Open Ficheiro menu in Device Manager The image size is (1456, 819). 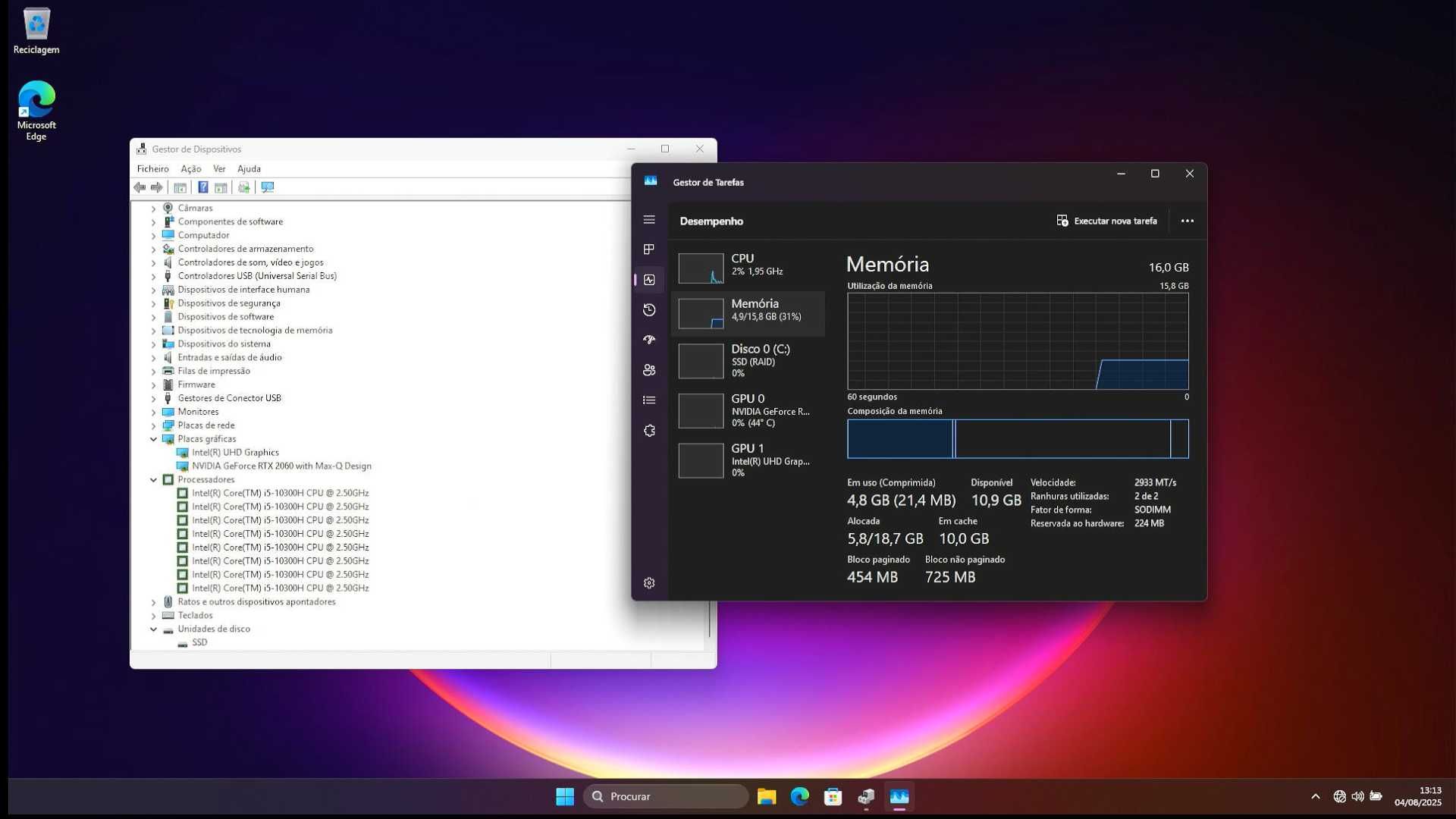click(x=153, y=169)
